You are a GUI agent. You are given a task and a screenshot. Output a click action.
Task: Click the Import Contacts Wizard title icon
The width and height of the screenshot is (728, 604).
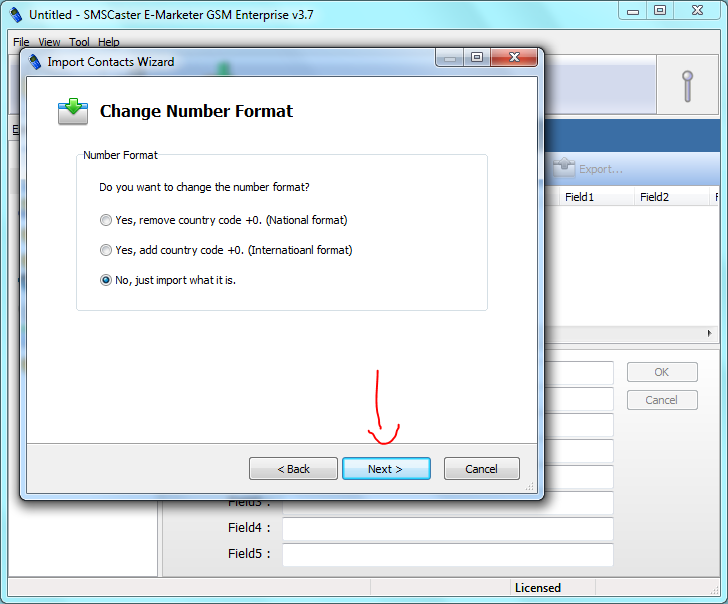click(35, 62)
